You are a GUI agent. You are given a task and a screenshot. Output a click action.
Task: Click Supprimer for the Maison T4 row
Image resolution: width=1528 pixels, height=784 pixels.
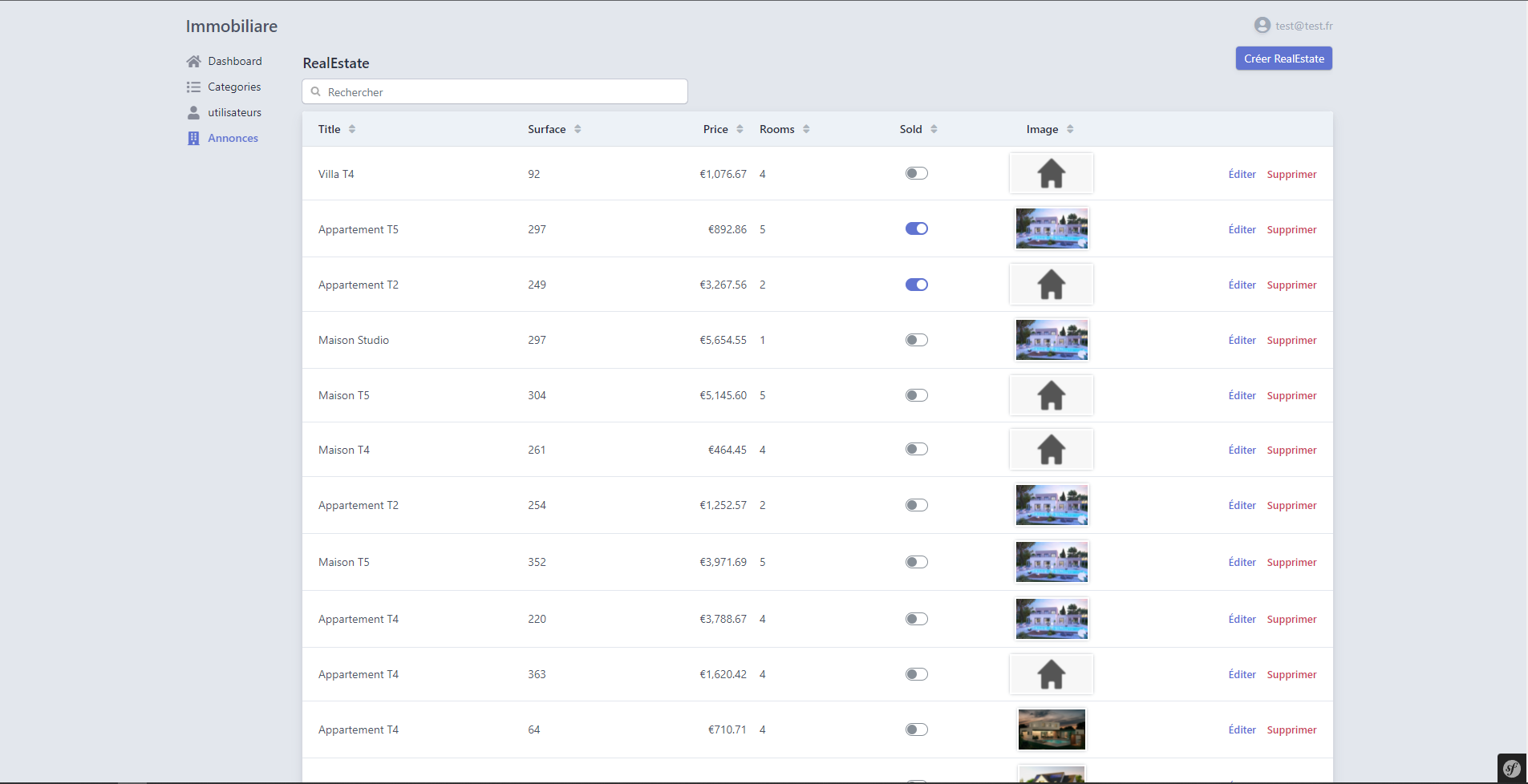click(1291, 451)
